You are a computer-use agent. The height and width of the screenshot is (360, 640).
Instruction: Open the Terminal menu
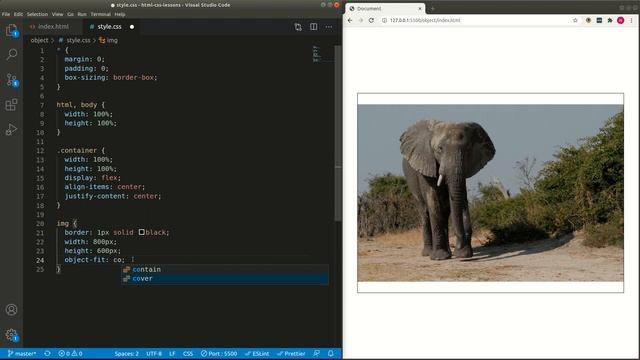[x=100, y=14]
